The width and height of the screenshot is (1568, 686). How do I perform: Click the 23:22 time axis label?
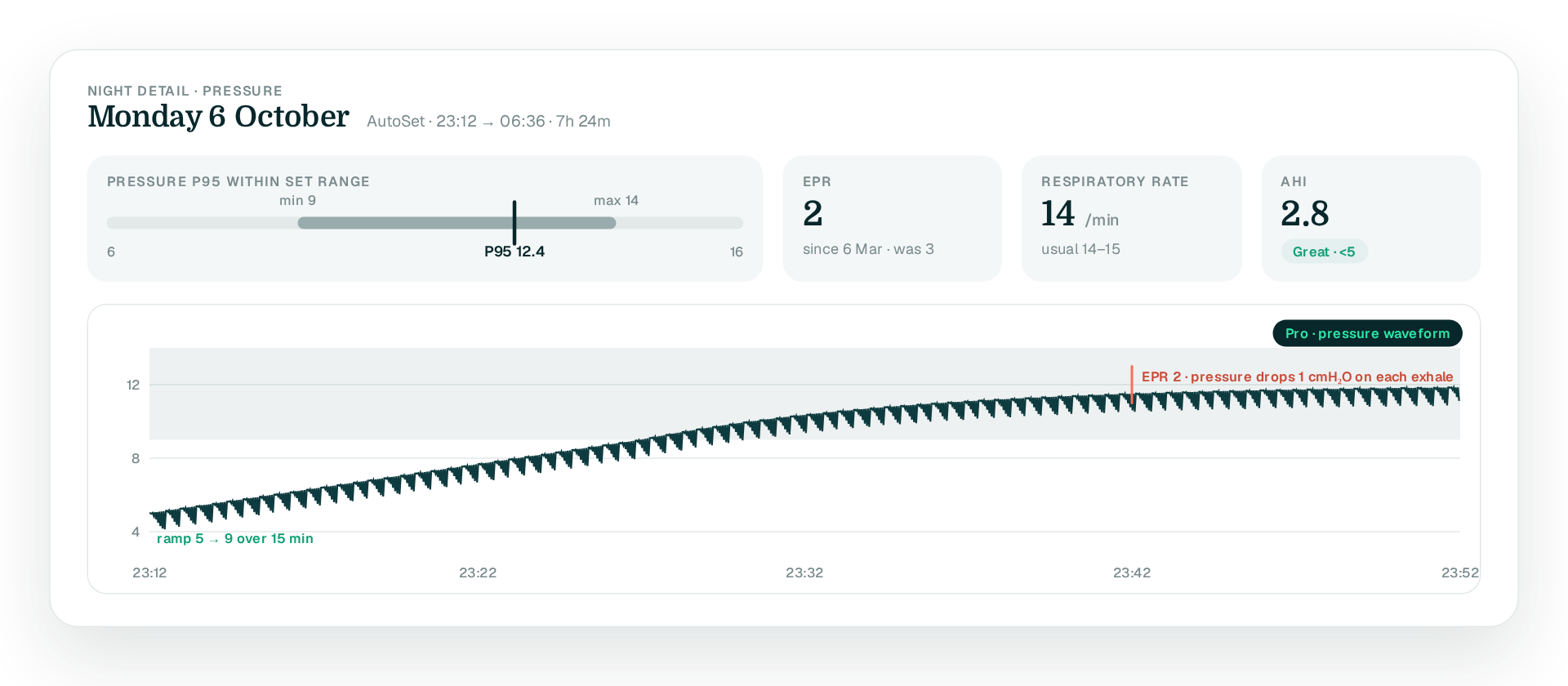[478, 572]
